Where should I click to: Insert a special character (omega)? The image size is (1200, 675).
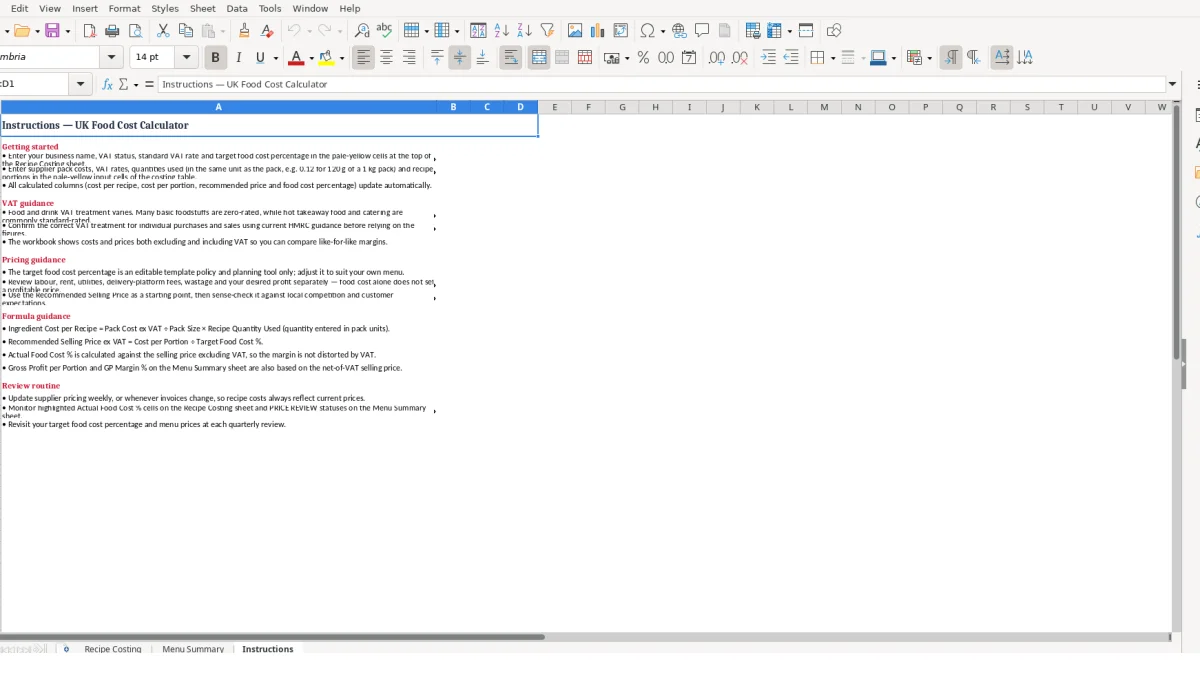[x=647, y=31]
